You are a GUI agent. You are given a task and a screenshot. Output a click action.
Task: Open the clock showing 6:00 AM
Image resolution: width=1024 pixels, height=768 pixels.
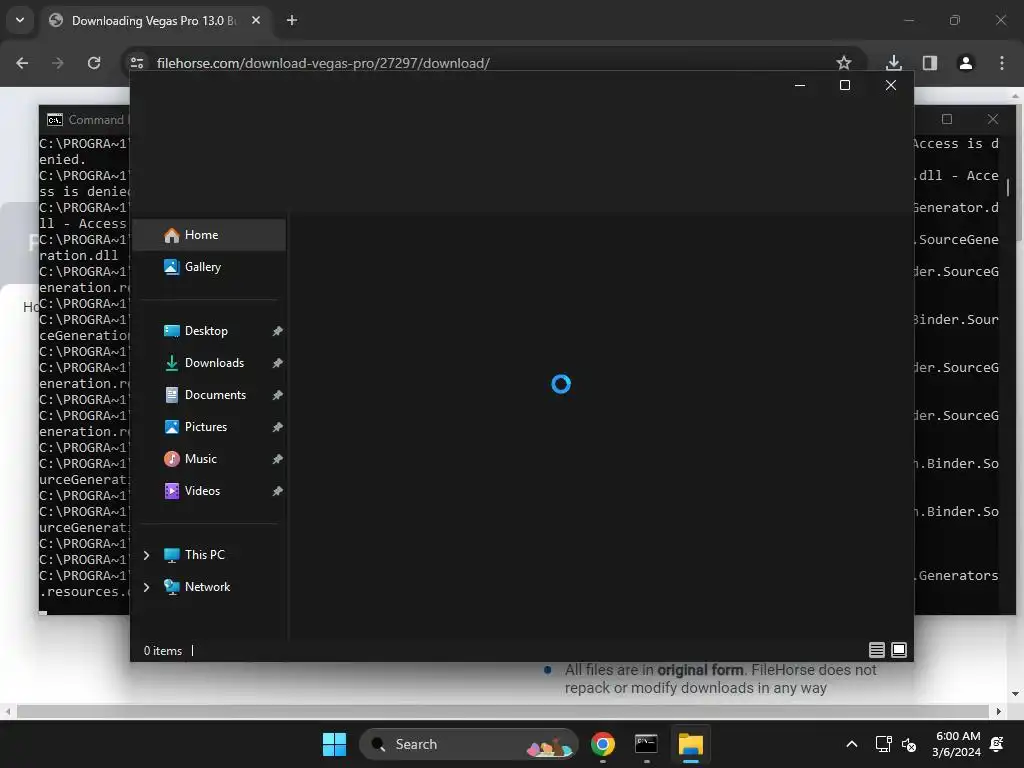[x=957, y=744]
